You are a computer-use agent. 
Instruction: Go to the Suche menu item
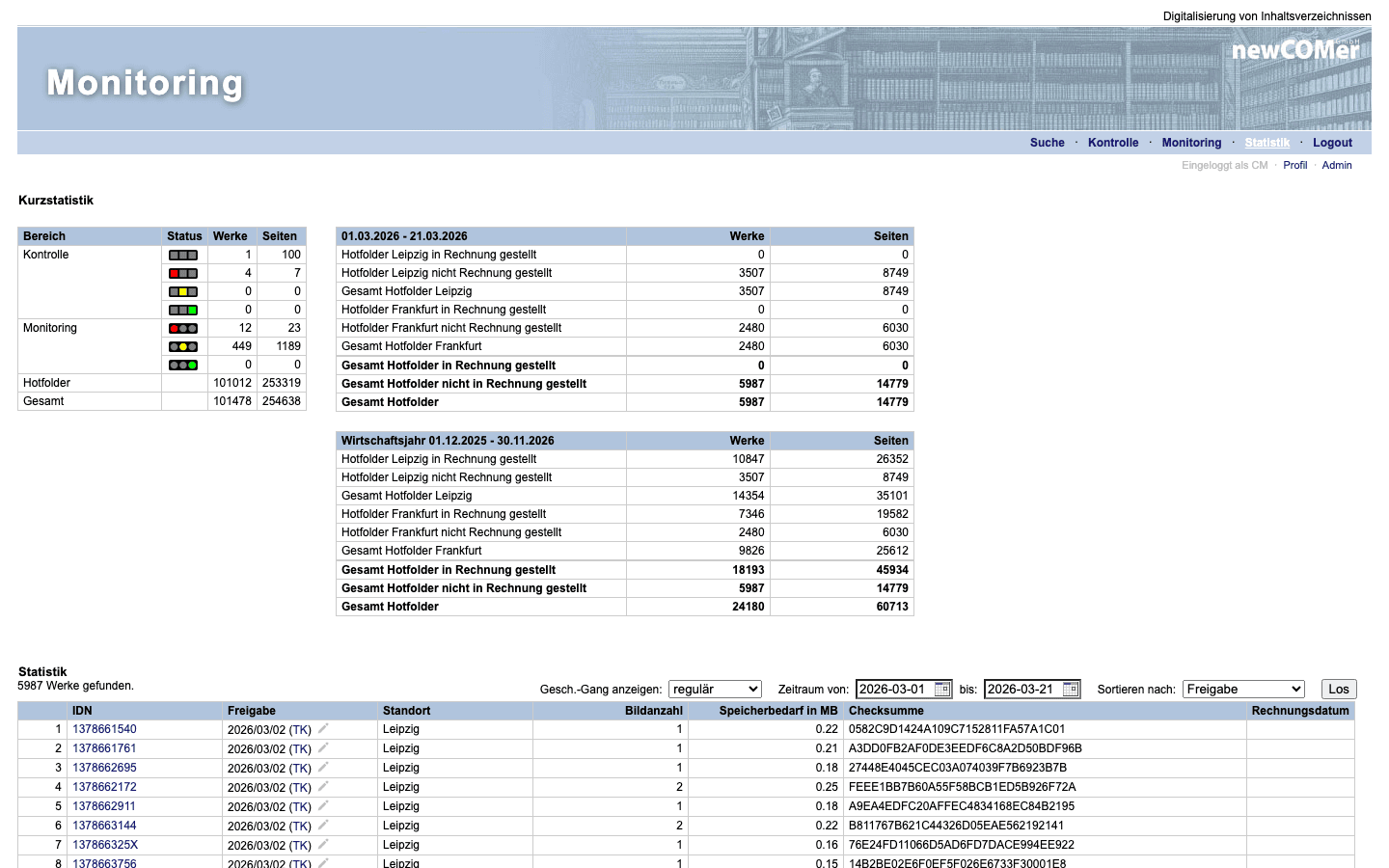(x=1047, y=143)
